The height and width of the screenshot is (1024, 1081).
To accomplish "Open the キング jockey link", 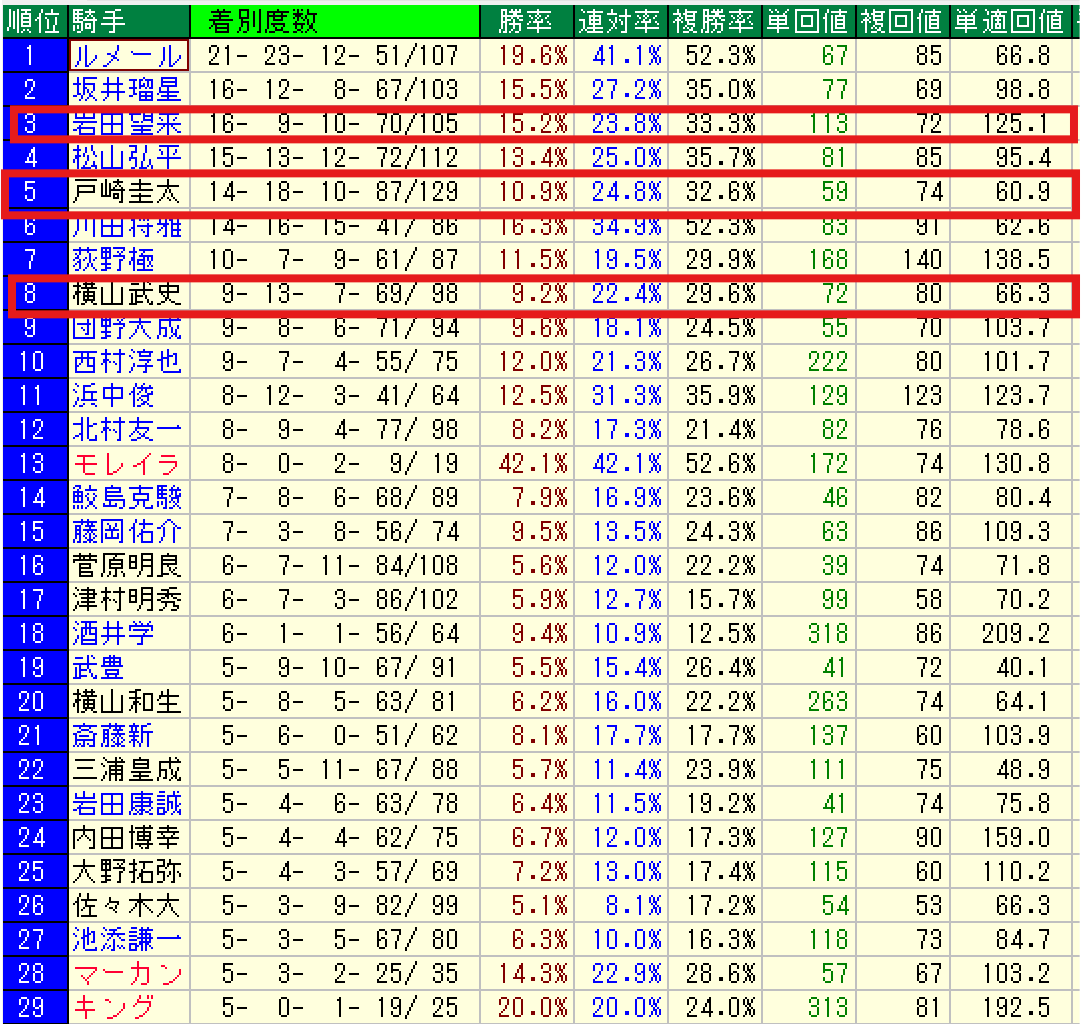I will (113, 1006).
